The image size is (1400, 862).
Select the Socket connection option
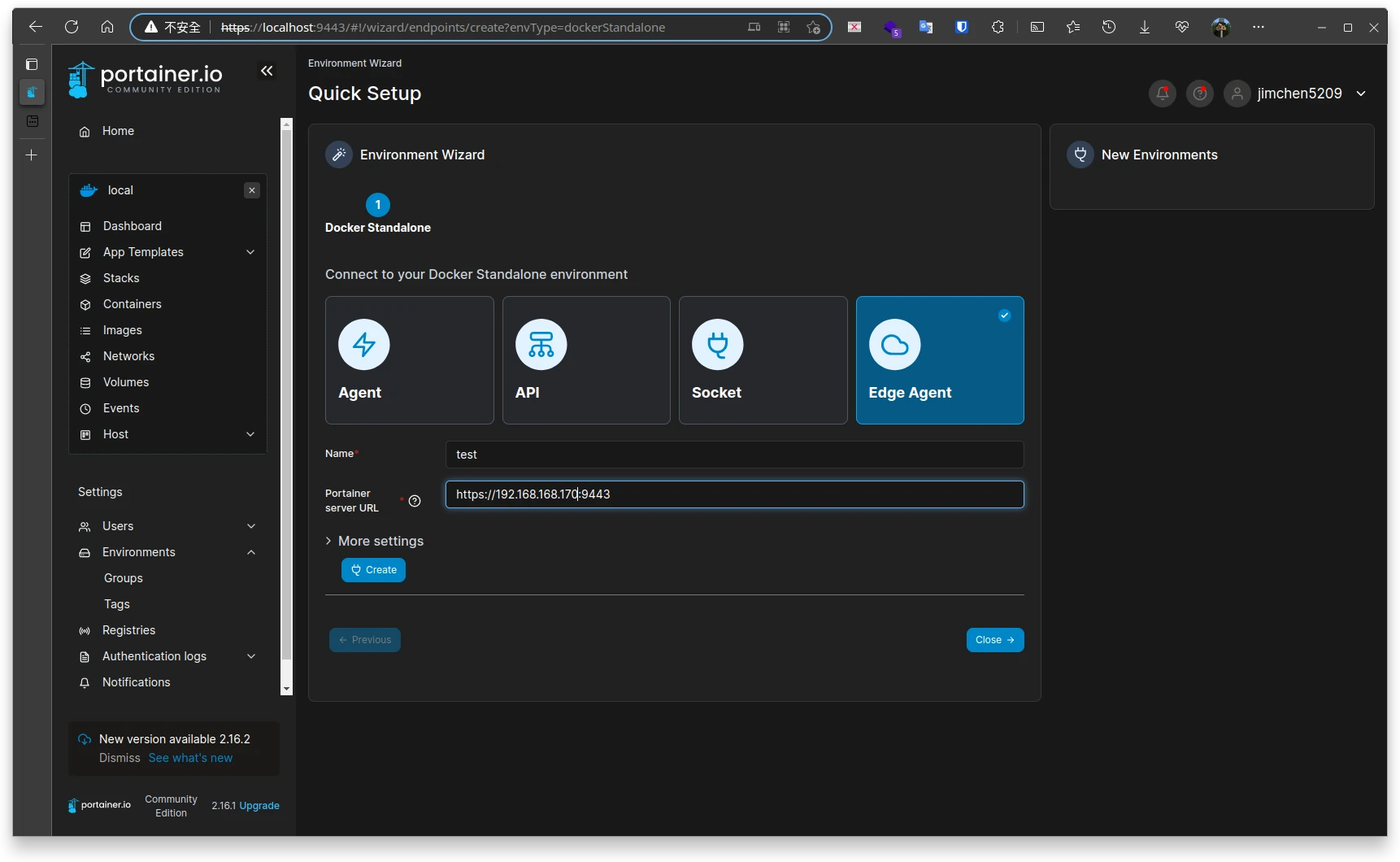pos(763,360)
